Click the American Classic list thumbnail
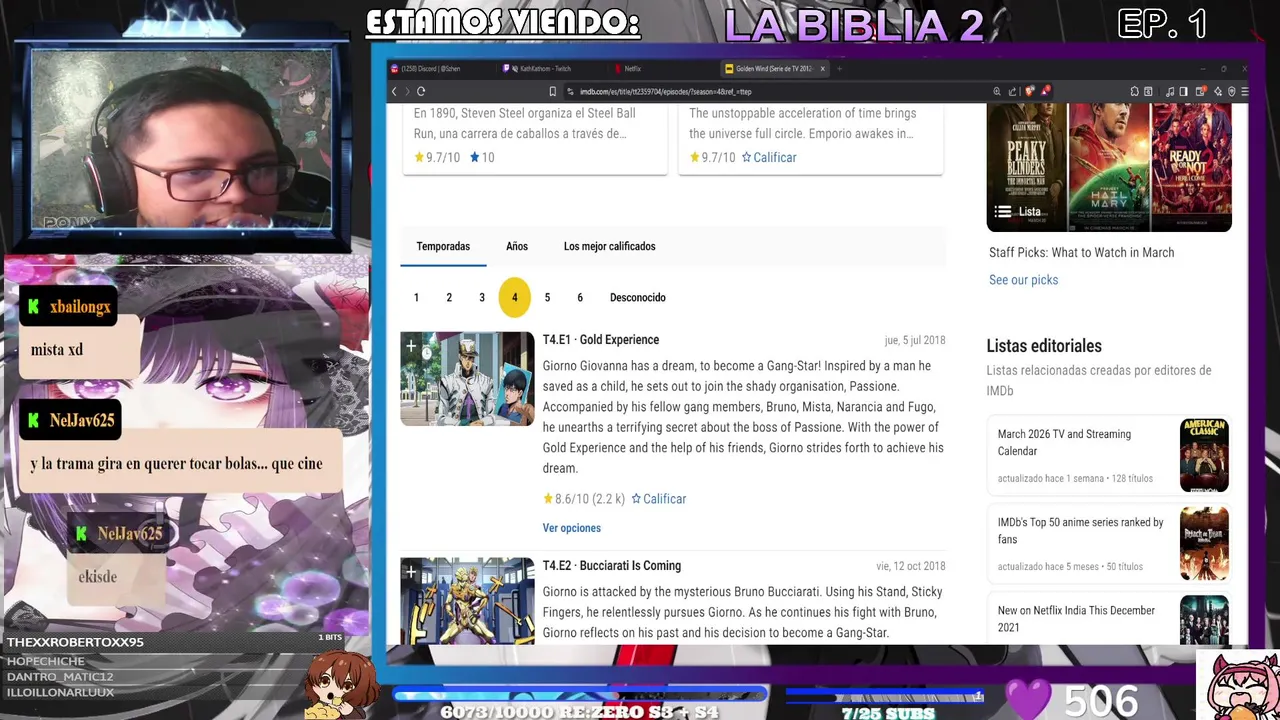 (1204, 455)
